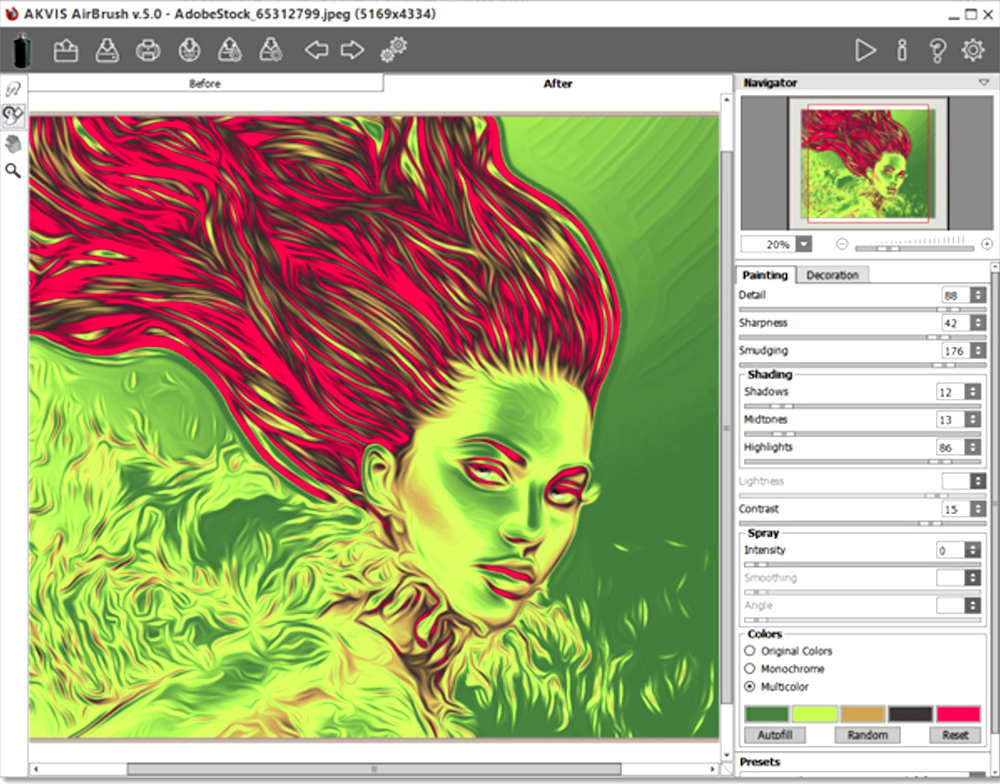Viewport: 1000px width, 784px height.
Task: Switch to the Before image tab
Action: tap(205, 84)
